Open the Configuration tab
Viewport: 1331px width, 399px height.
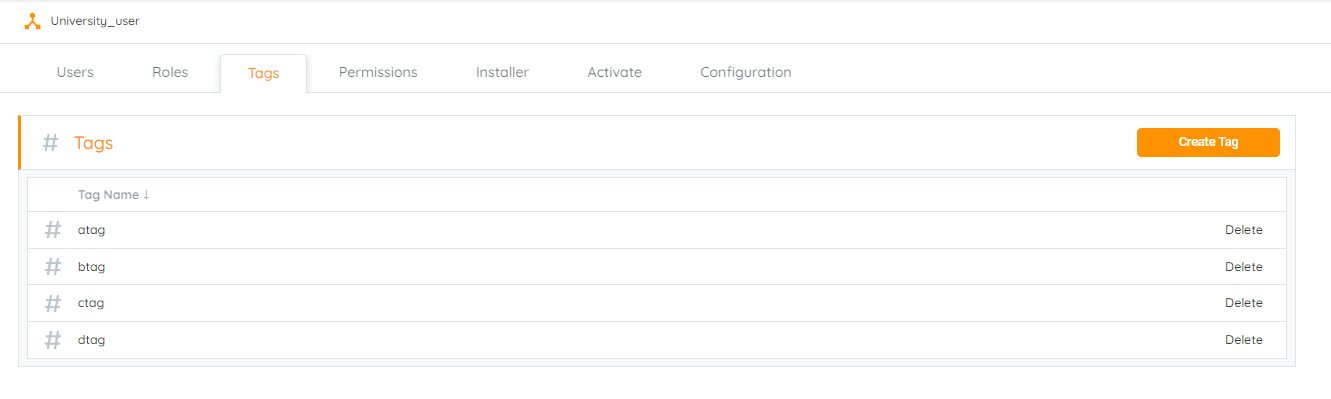pos(745,72)
